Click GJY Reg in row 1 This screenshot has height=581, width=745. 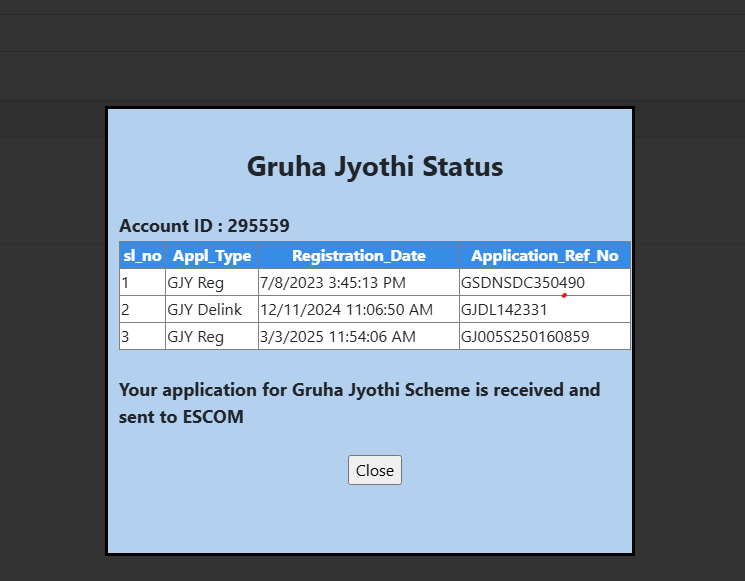[195, 283]
